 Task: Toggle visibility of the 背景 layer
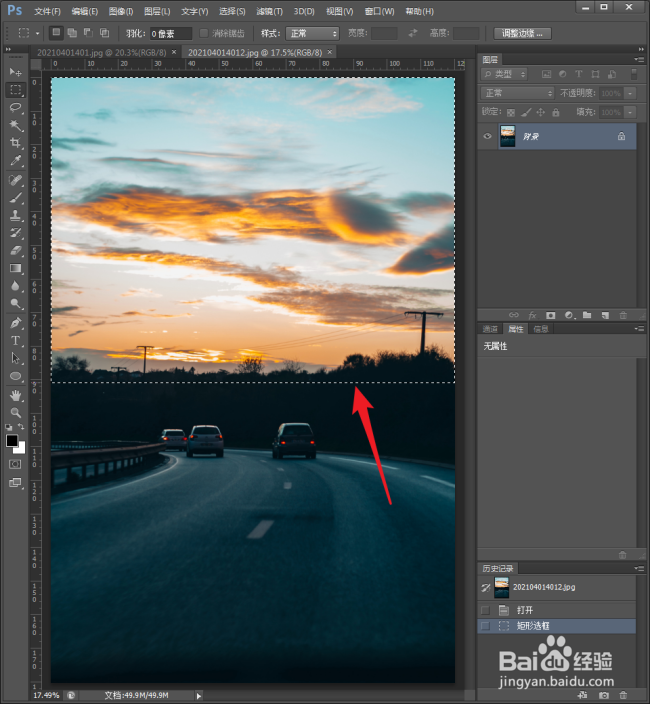pyautogui.click(x=488, y=136)
